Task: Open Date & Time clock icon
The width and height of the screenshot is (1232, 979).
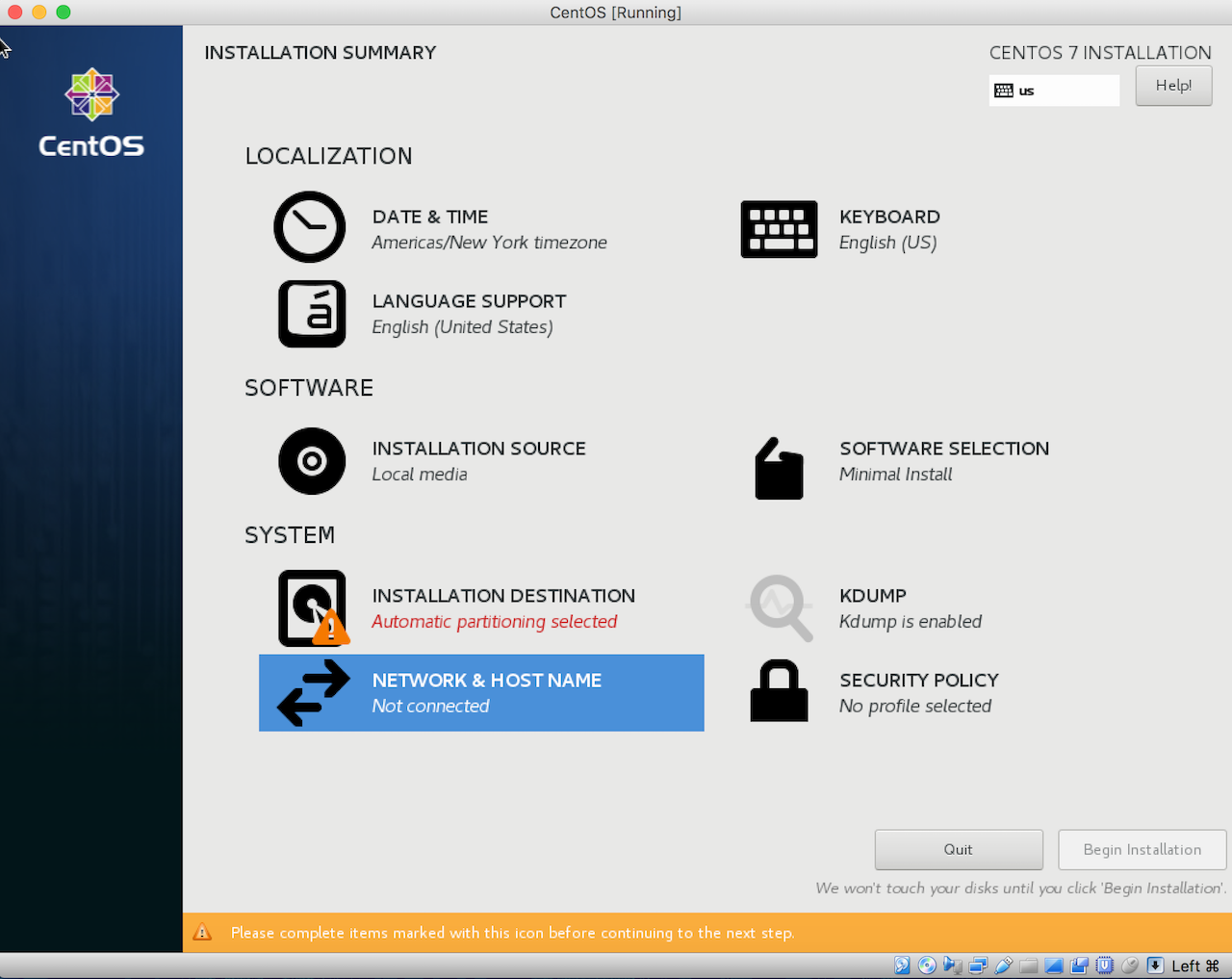Action: (x=310, y=227)
